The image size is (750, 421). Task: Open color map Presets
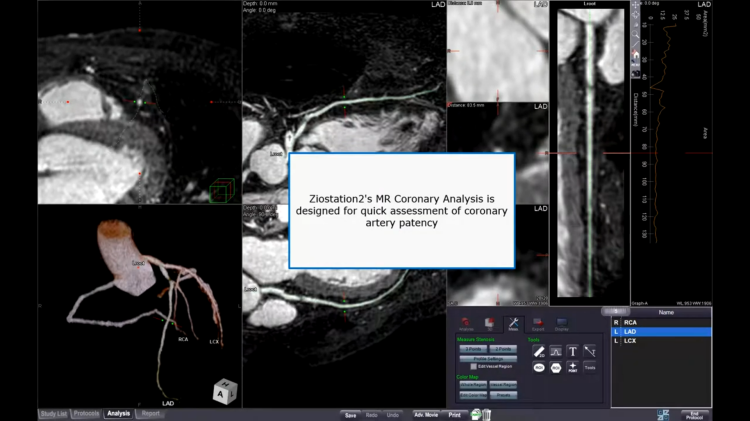(x=503, y=395)
